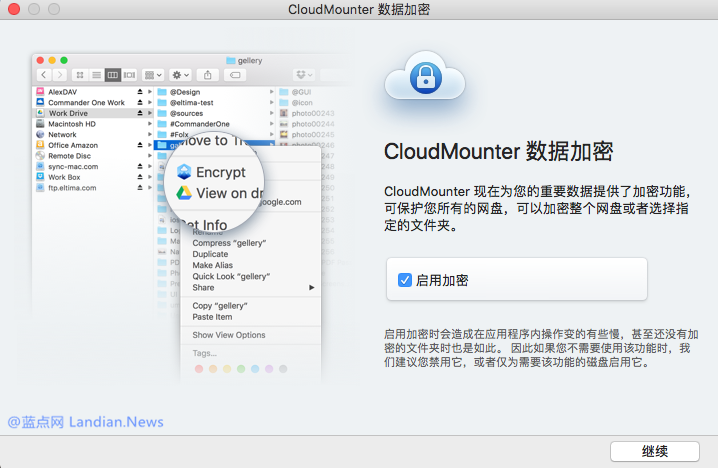Screen dimensions: 718x468
Task: Select the @icon folder
Action: point(302,102)
